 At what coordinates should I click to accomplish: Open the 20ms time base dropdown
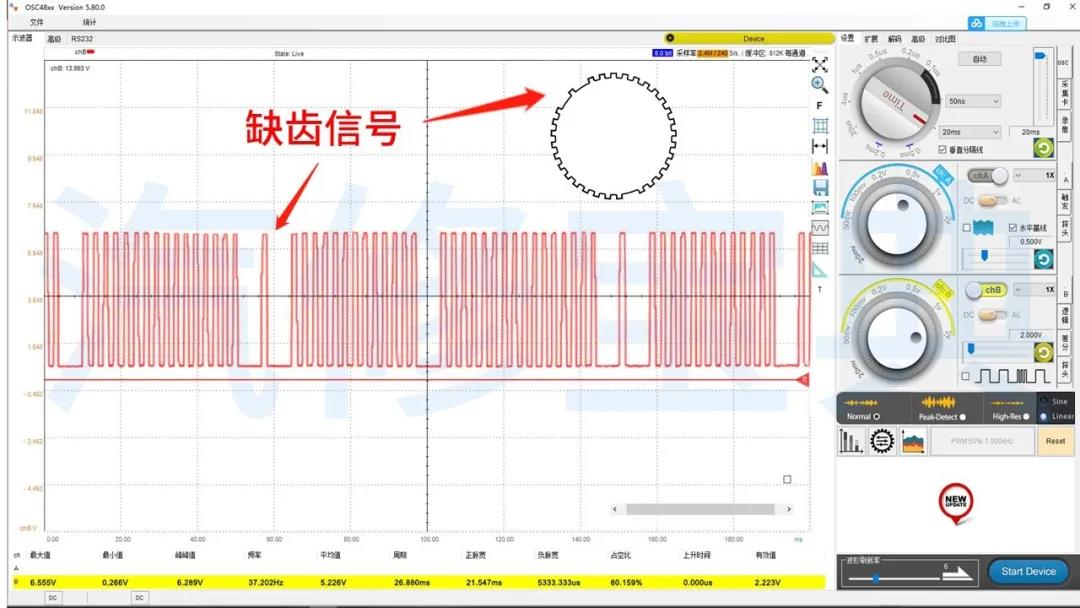(970, 132)
